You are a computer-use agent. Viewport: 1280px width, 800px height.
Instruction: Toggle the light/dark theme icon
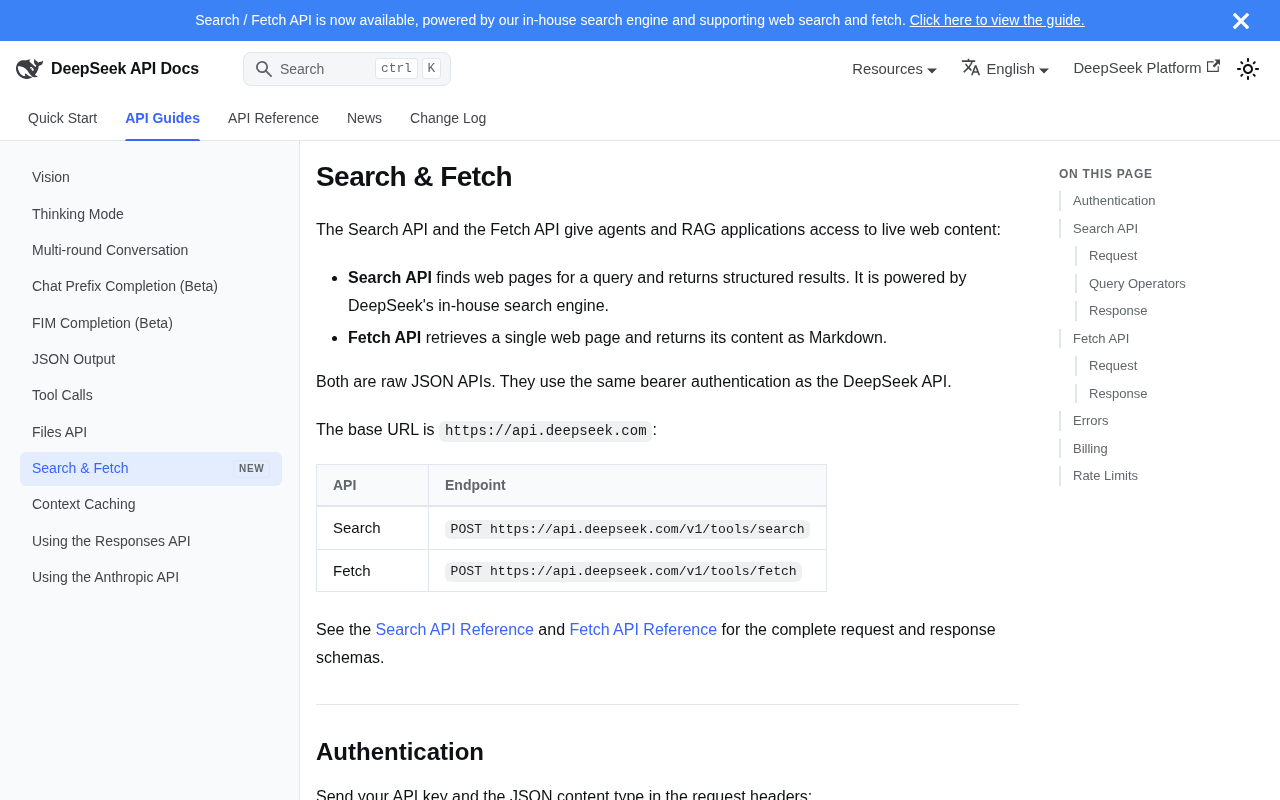pos(1248,69)
